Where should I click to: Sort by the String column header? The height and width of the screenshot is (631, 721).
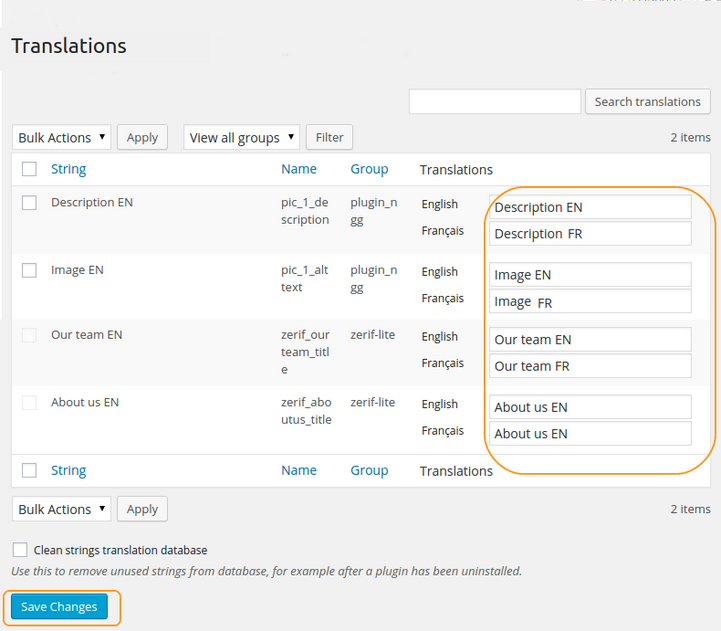click(68, 169)
